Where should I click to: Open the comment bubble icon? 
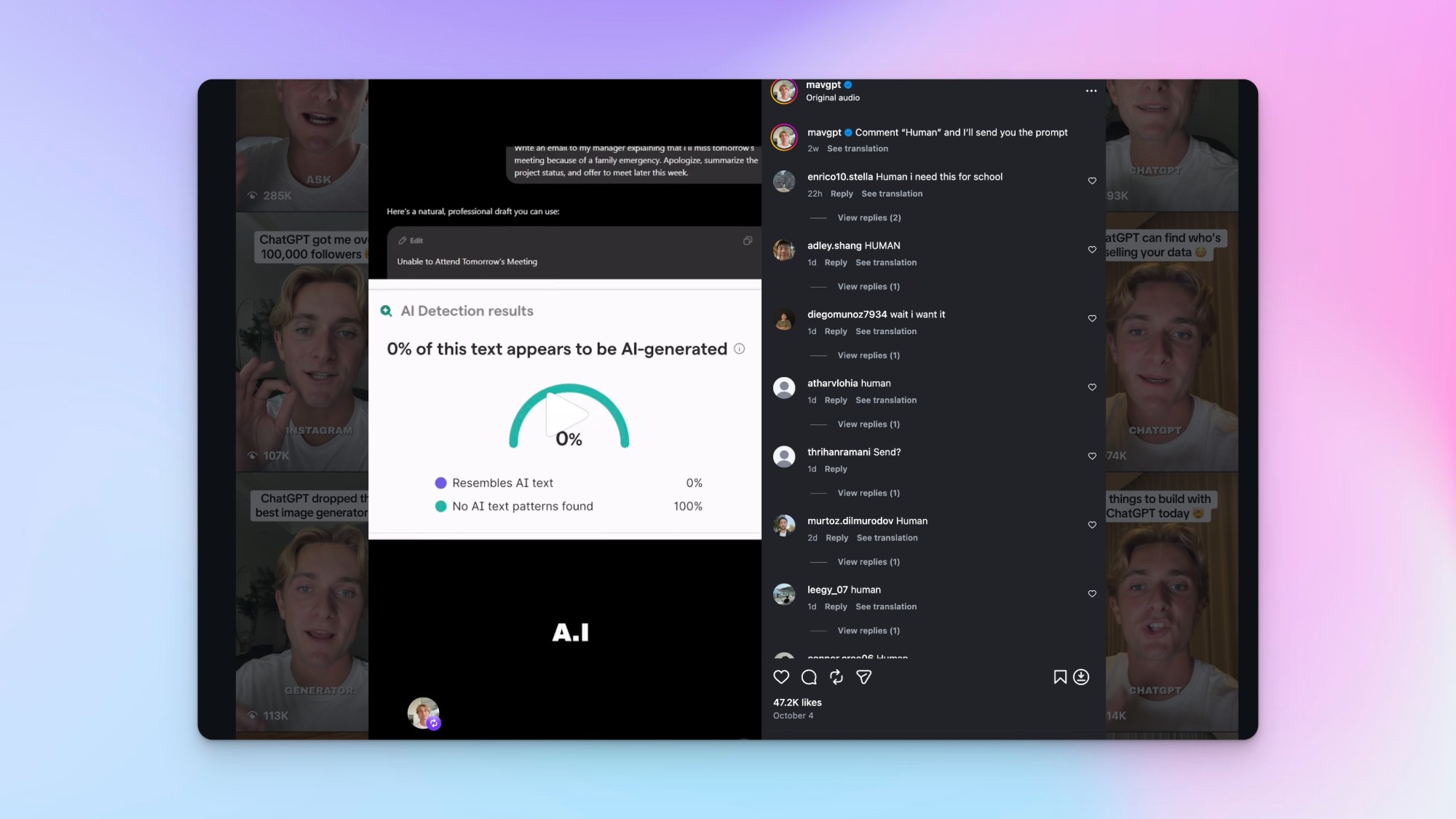809,677
